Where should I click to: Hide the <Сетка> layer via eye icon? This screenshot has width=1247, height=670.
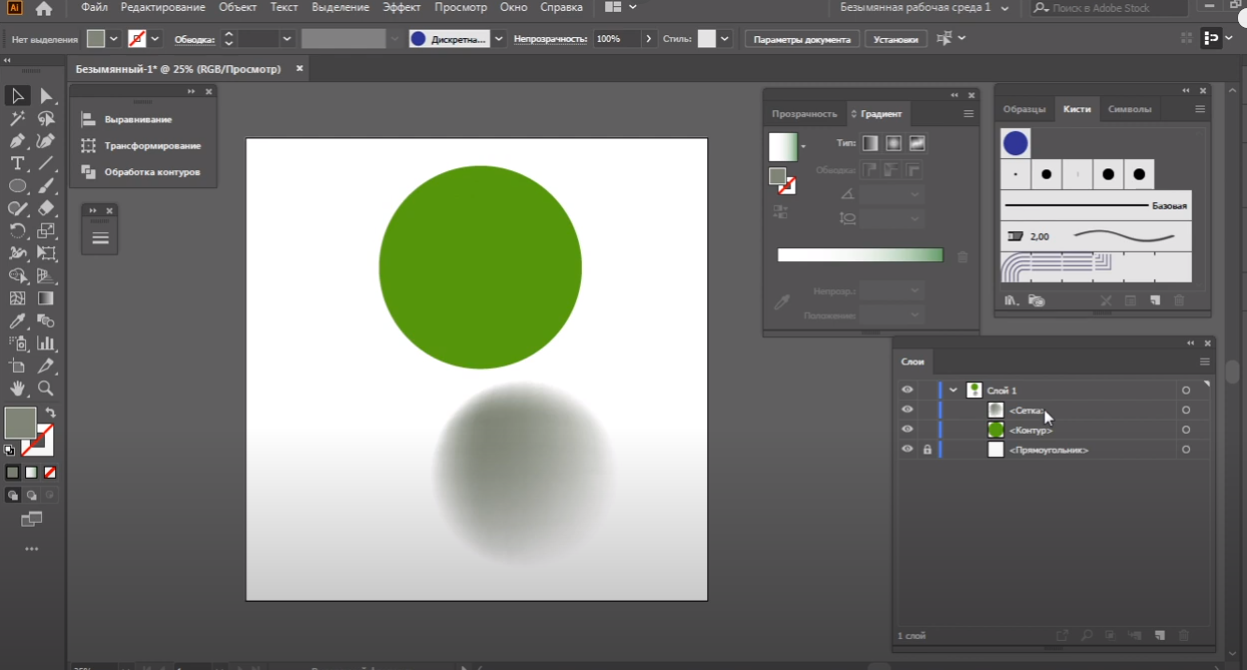(907, 410)
